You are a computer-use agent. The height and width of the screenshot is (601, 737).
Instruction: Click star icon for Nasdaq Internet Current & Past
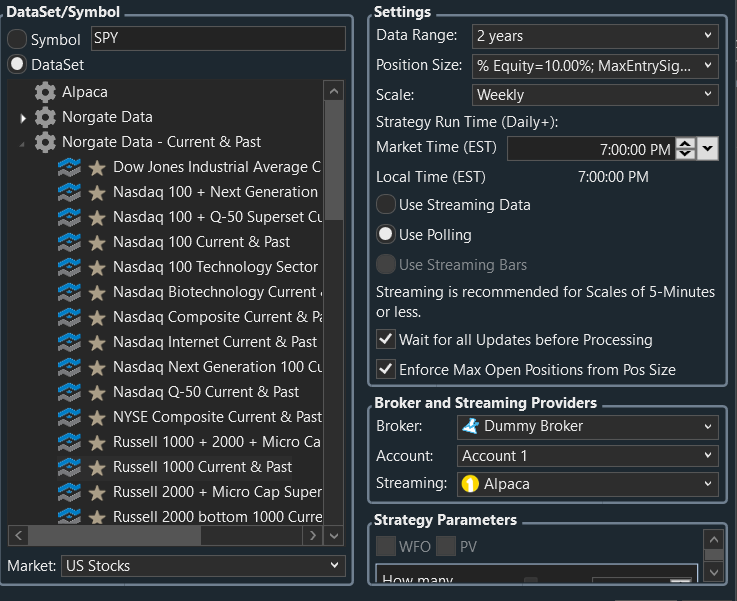(97, 342)
